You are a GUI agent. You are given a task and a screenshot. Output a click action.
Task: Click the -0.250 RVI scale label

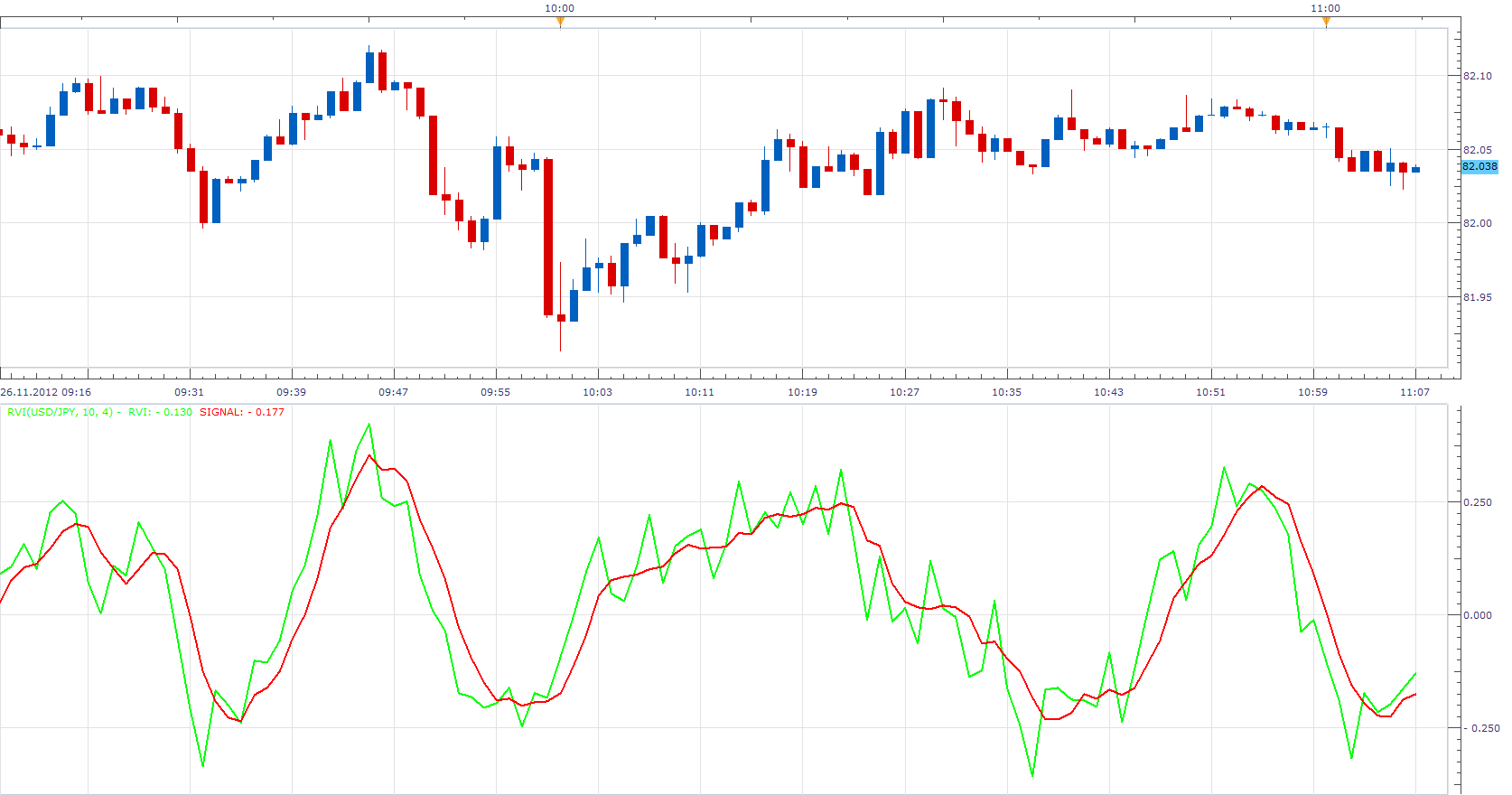coord(1481,728)
